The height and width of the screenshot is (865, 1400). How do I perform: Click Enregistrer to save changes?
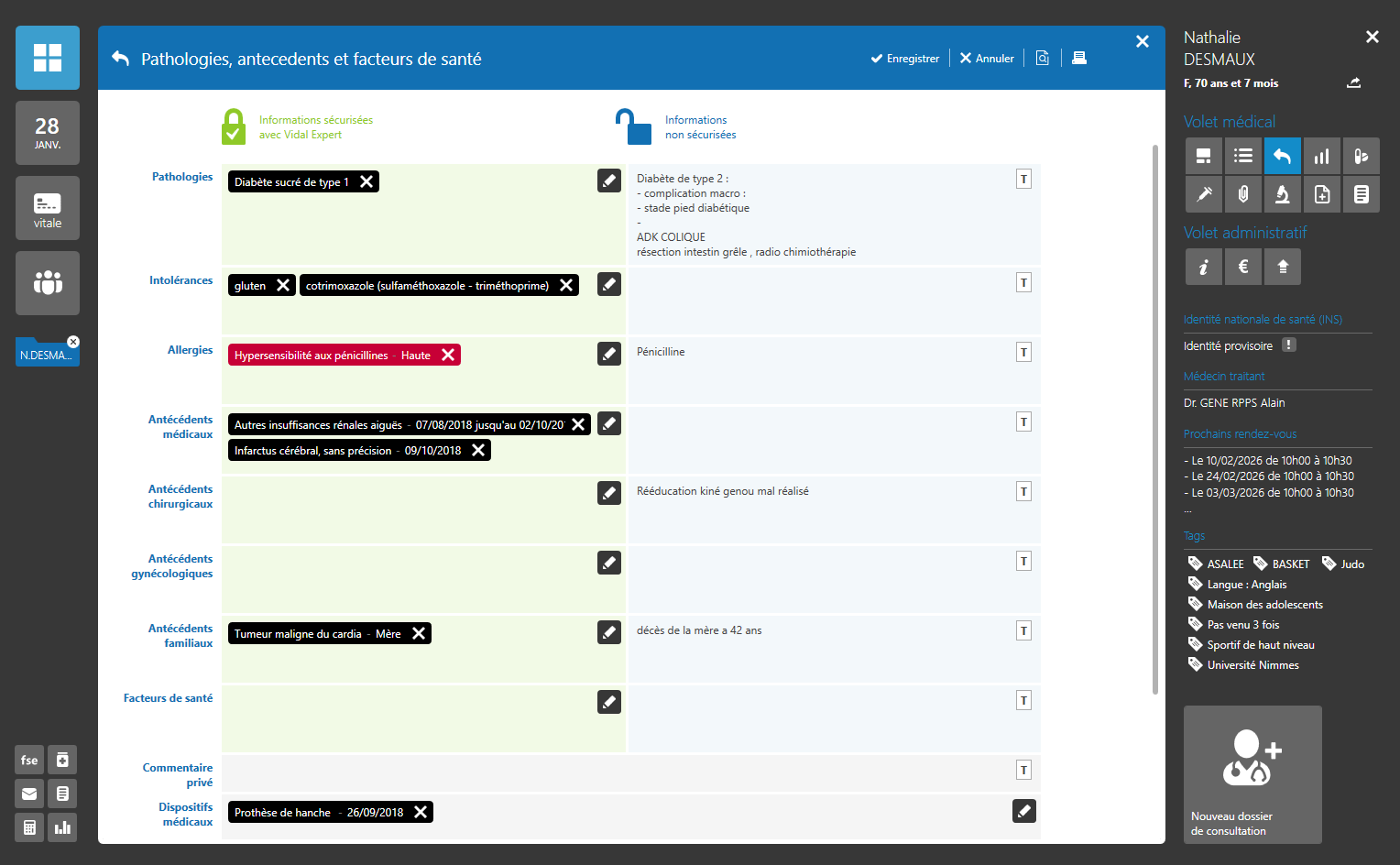[905, 59]
